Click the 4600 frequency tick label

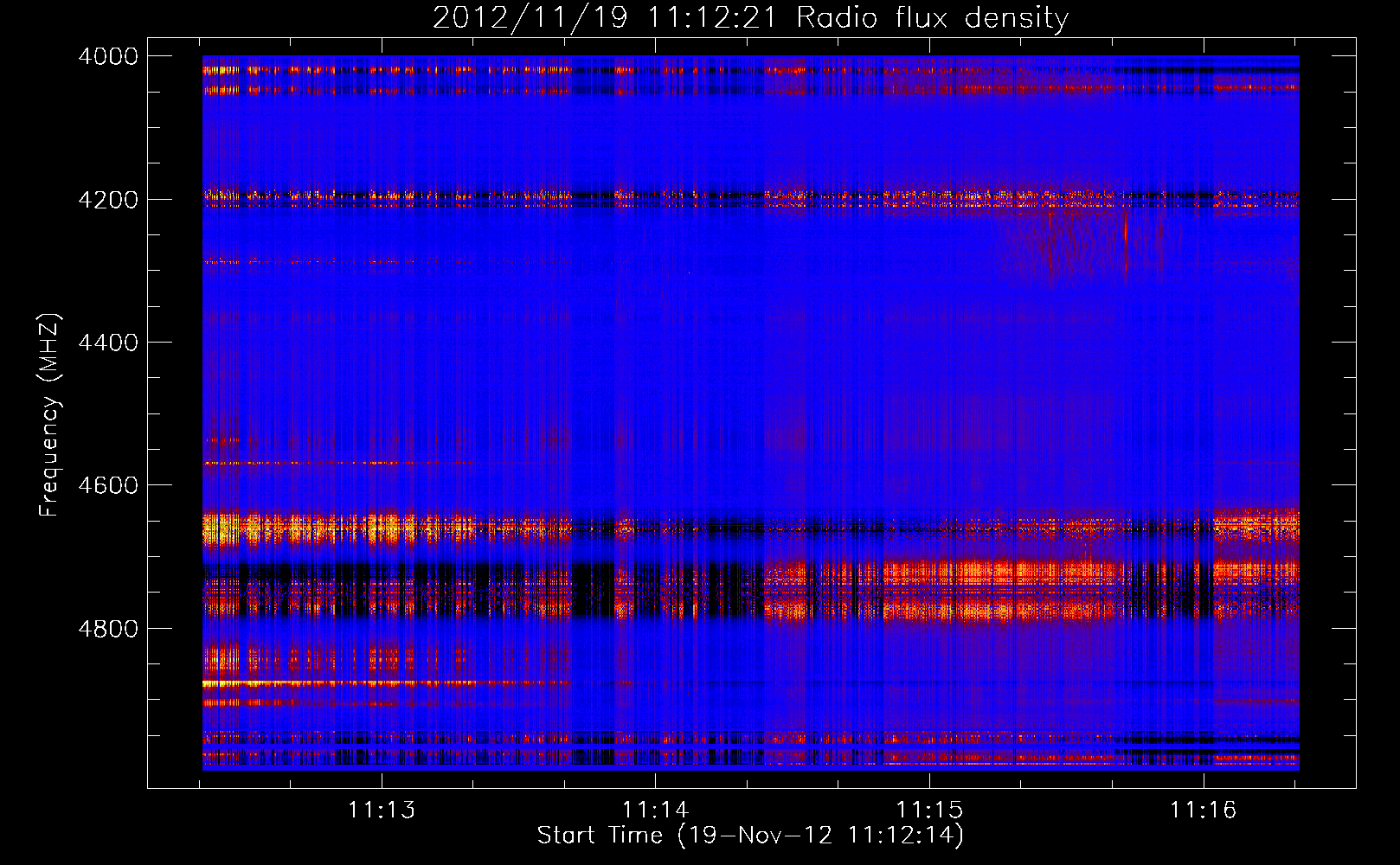coord(108,485)
